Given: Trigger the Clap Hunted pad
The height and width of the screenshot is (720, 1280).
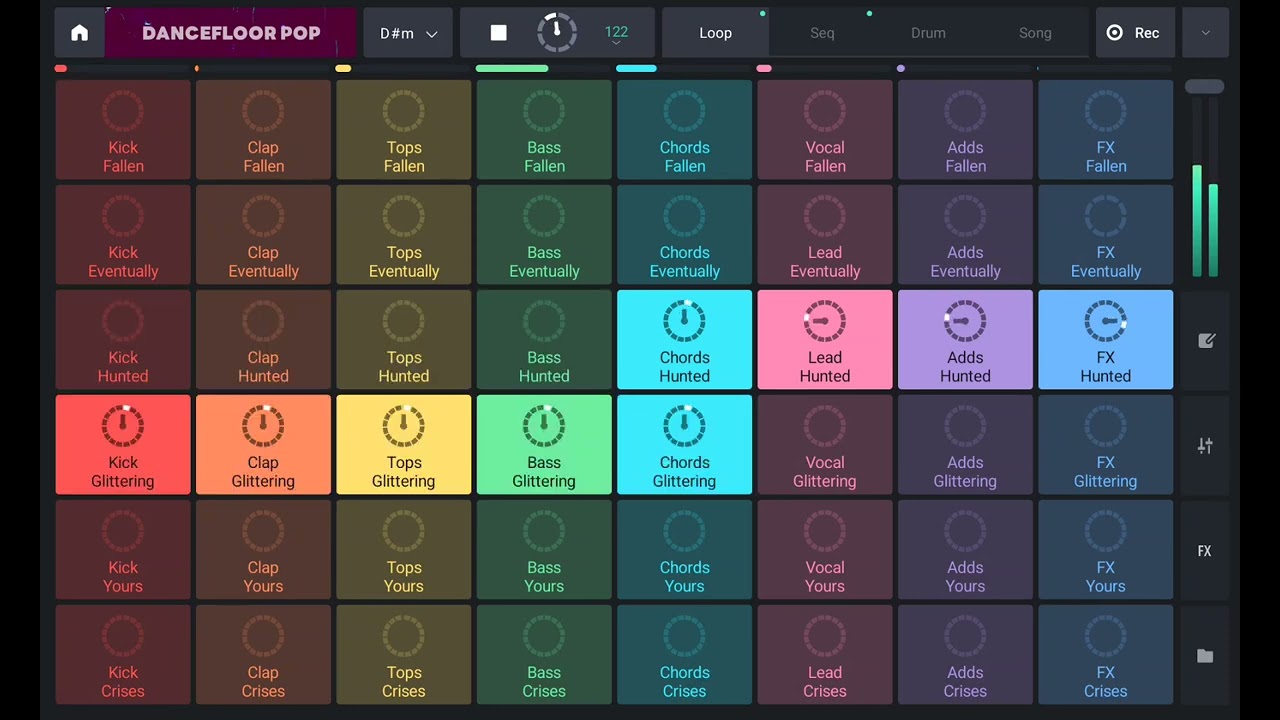Looking at the screenshot, I should click(263, 340).
